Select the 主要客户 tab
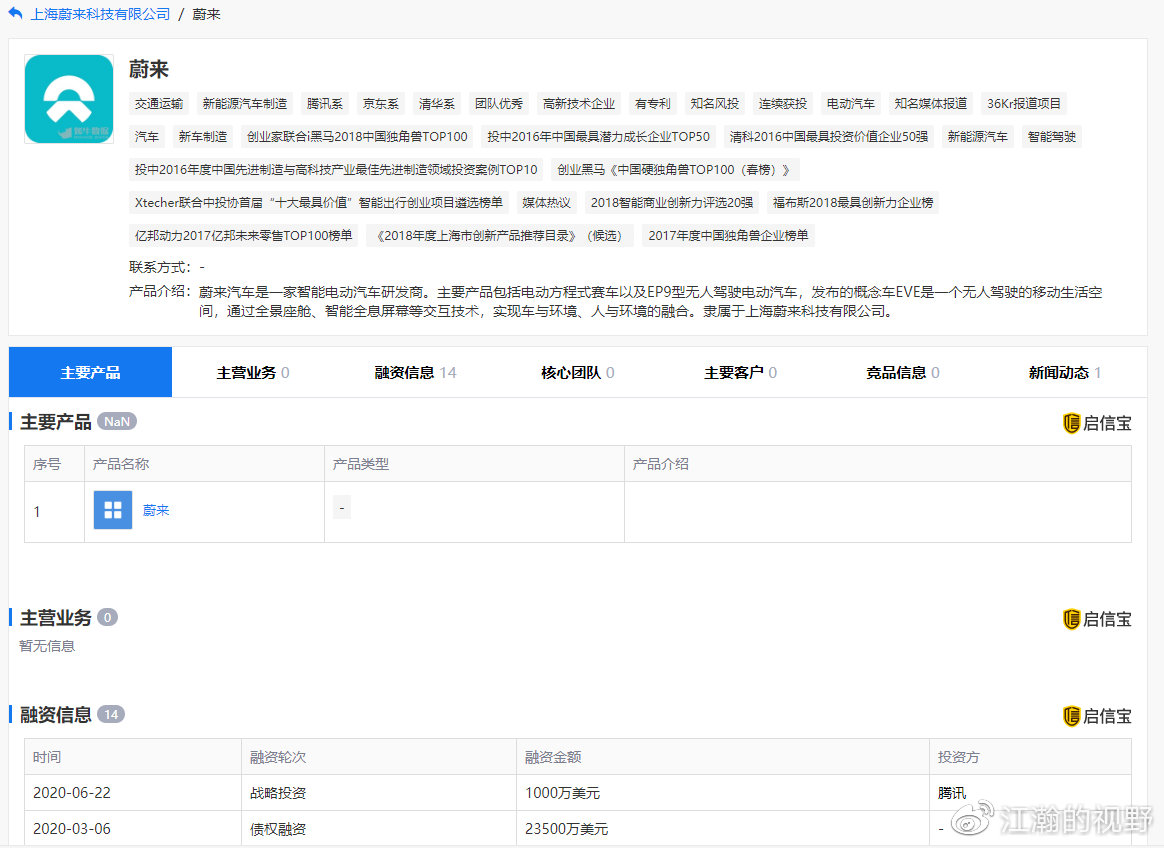 coord(740,372)
